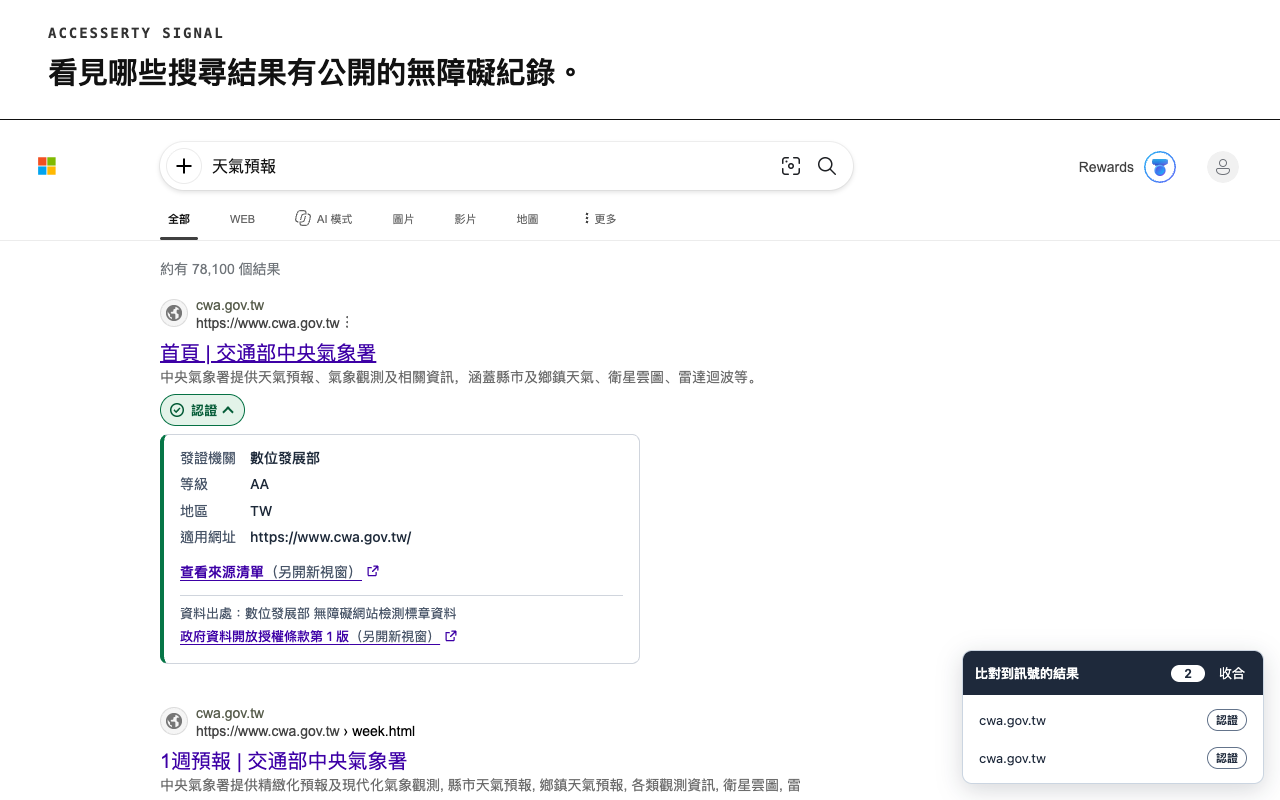Switch to the WEB tab
1280x800 pixels.
242,219
